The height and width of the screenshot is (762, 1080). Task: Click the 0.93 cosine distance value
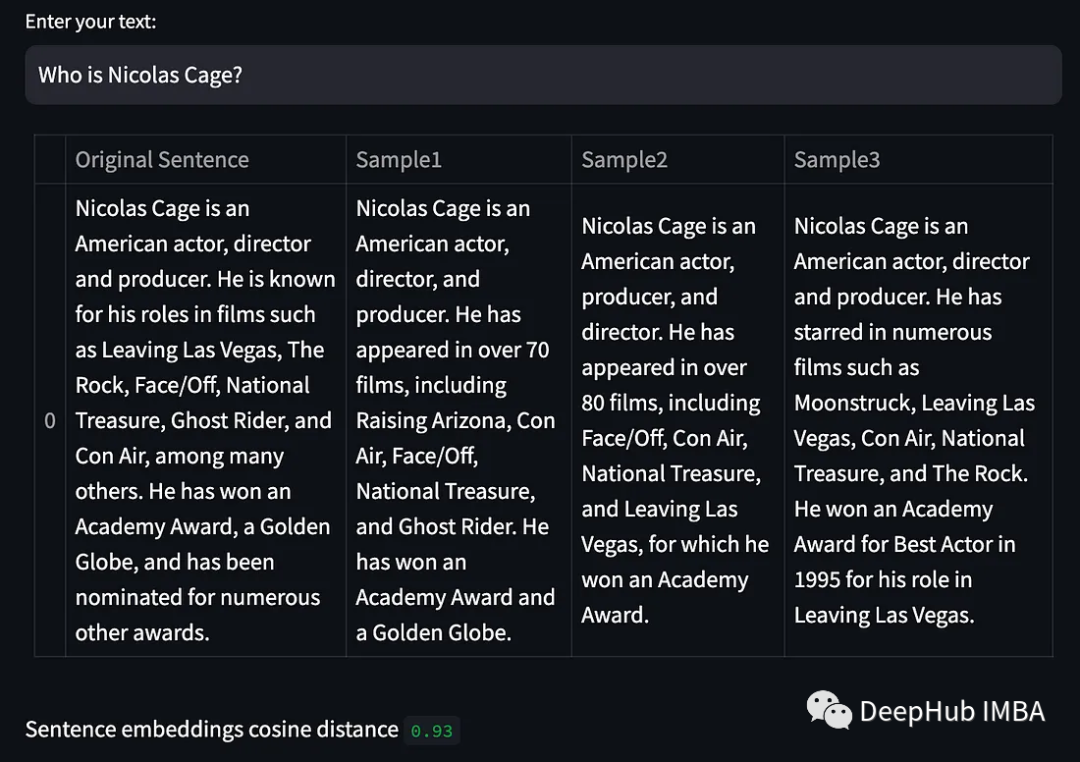[432, 731]
